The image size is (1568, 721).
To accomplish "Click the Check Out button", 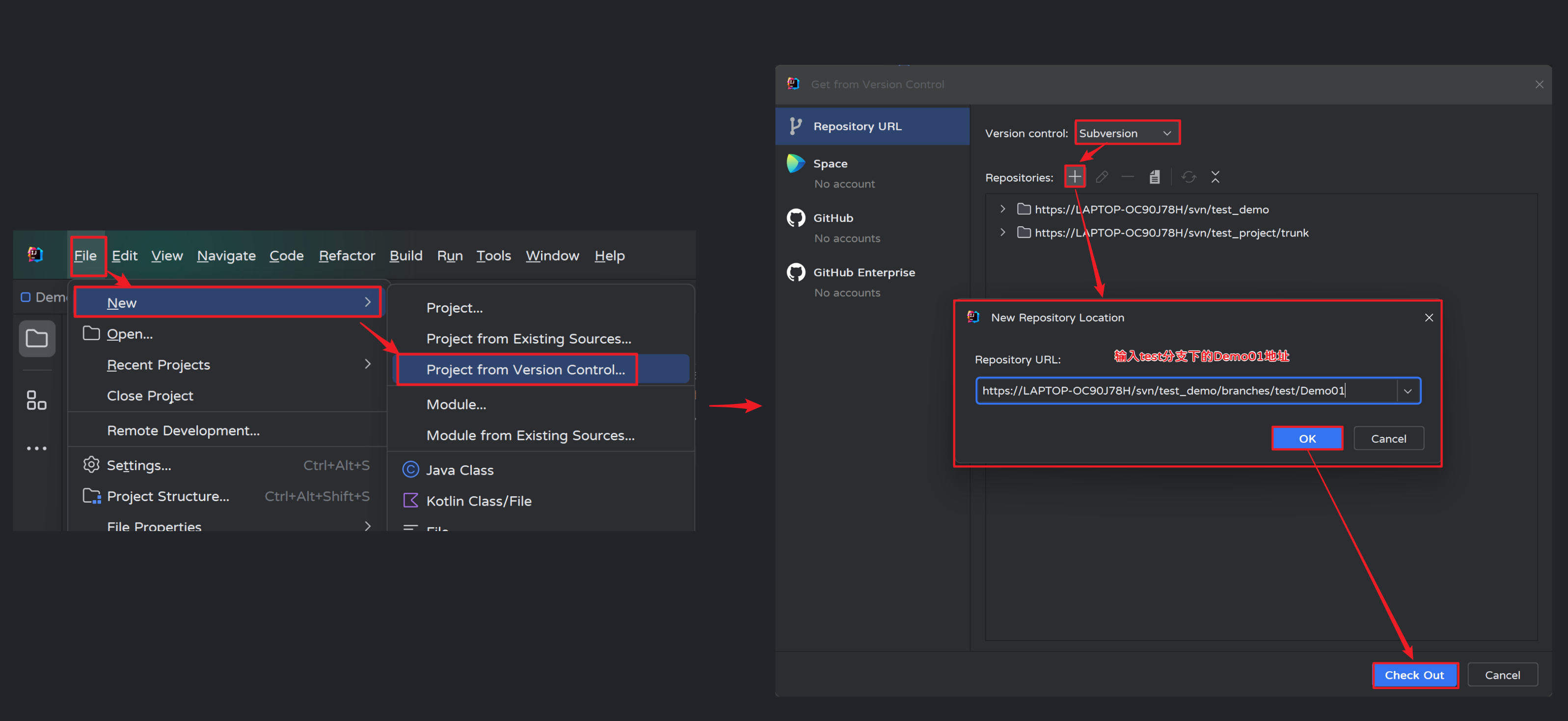I will pyautogui.click(x=1414, y=675).
